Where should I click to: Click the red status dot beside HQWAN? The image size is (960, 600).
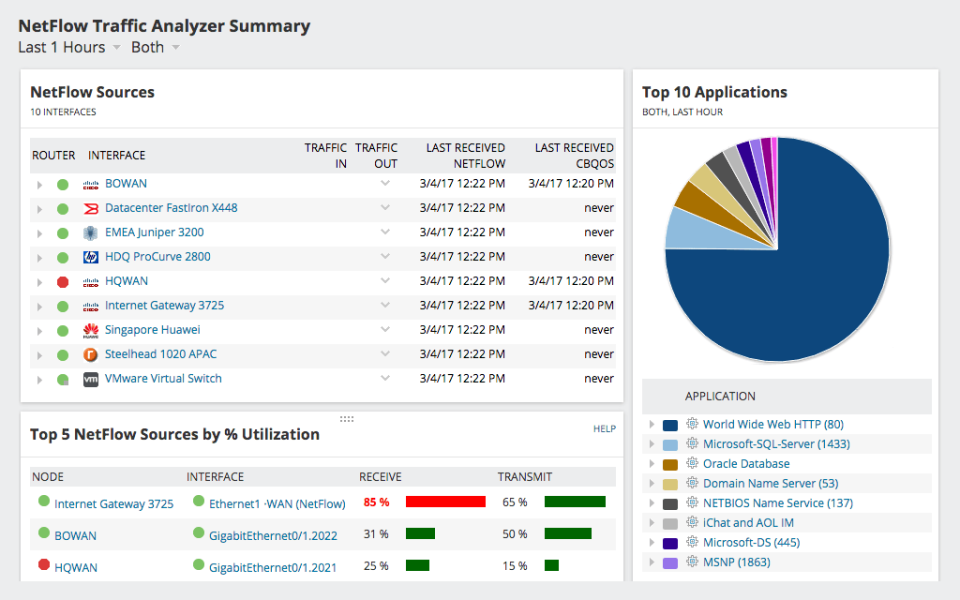pyautogui.click(x=62, y=281)
